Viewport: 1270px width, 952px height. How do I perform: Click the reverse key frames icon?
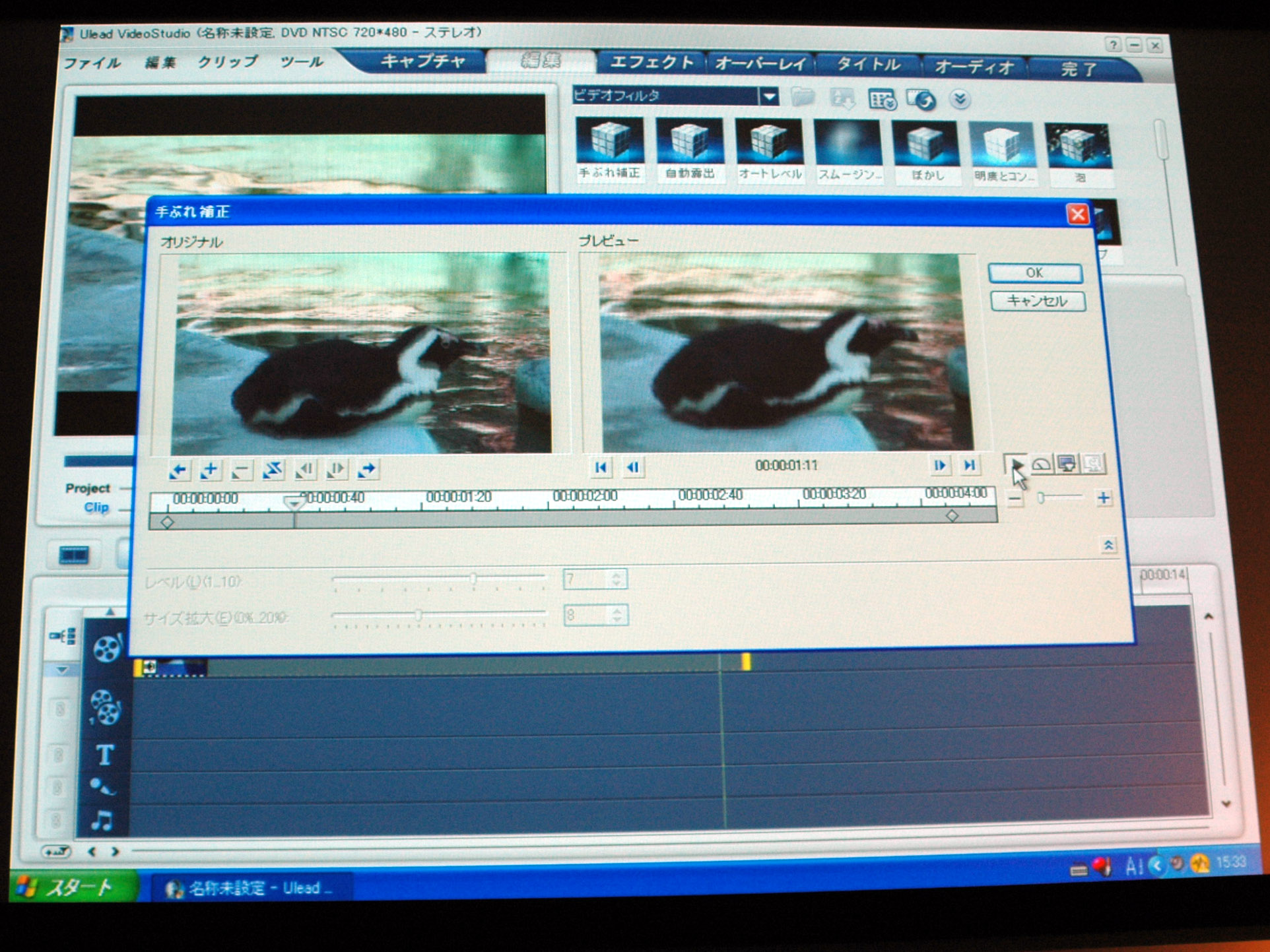click(273, 470)
